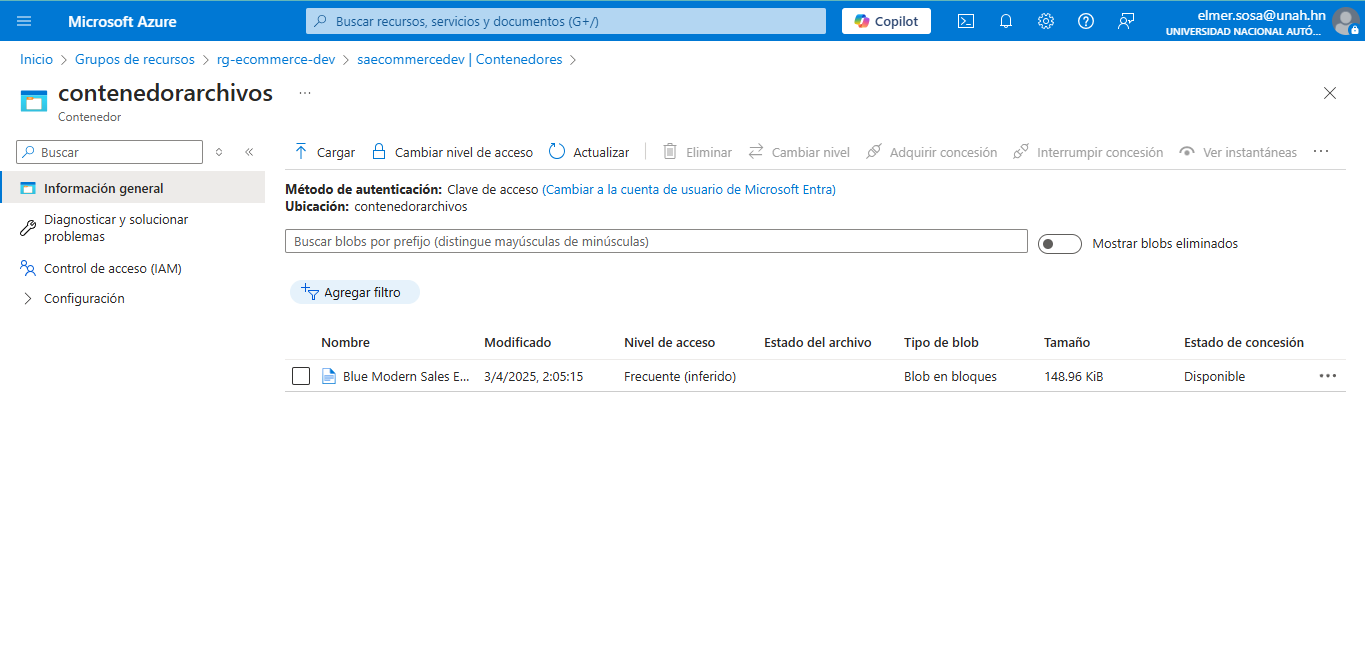Upload a file using the Cargar icon
Screen dimensions: 1365x645
[323, 151]
